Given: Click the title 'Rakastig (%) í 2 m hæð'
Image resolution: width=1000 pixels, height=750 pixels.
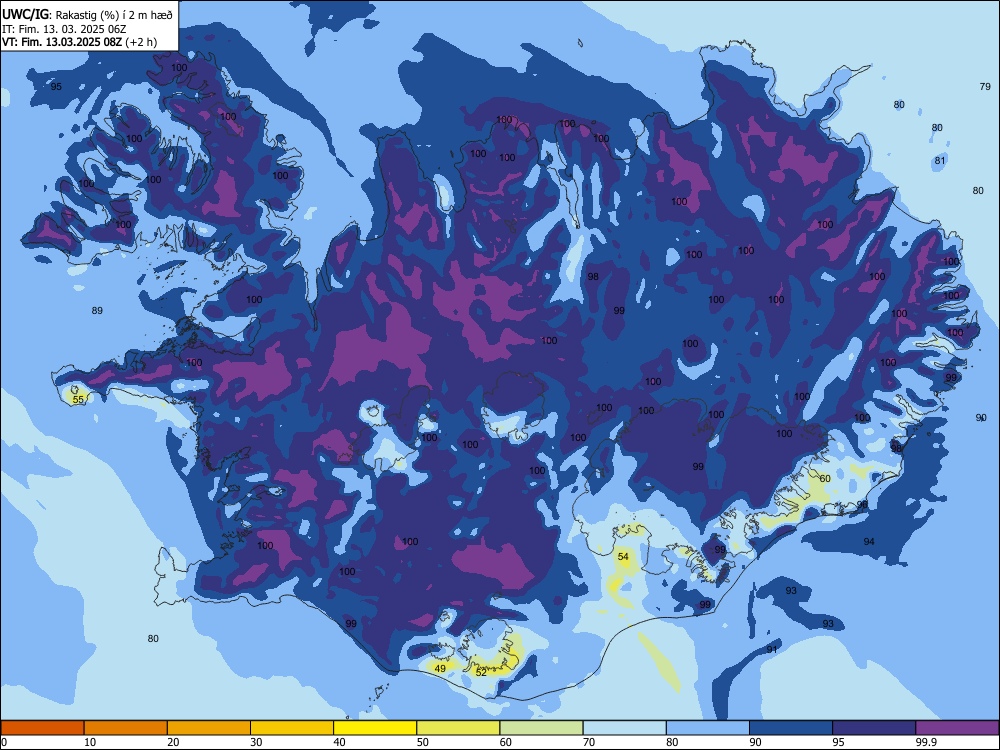Looking at the screenshot, I should [114, 15].
